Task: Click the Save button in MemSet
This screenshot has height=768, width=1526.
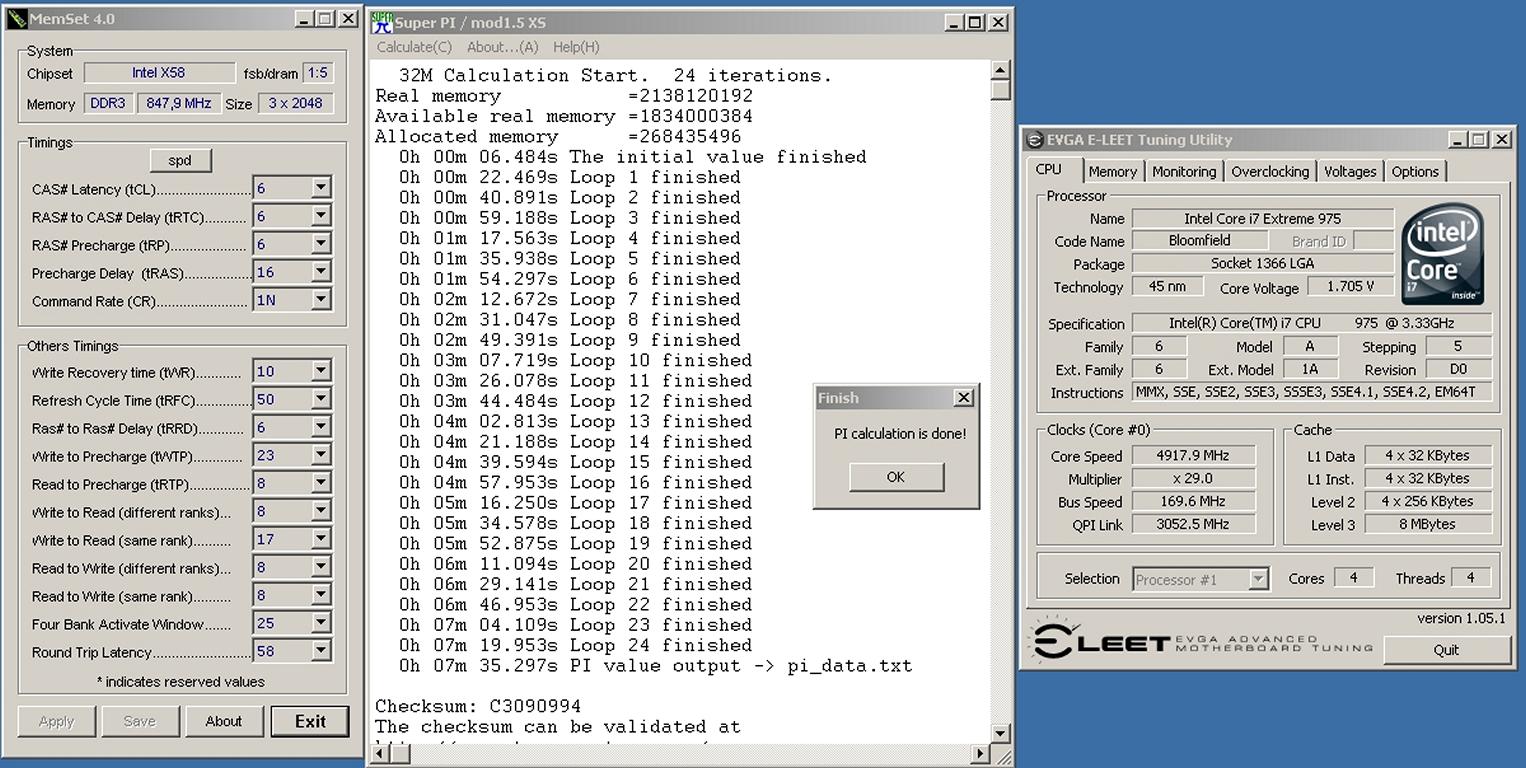Action: [139, 721]
